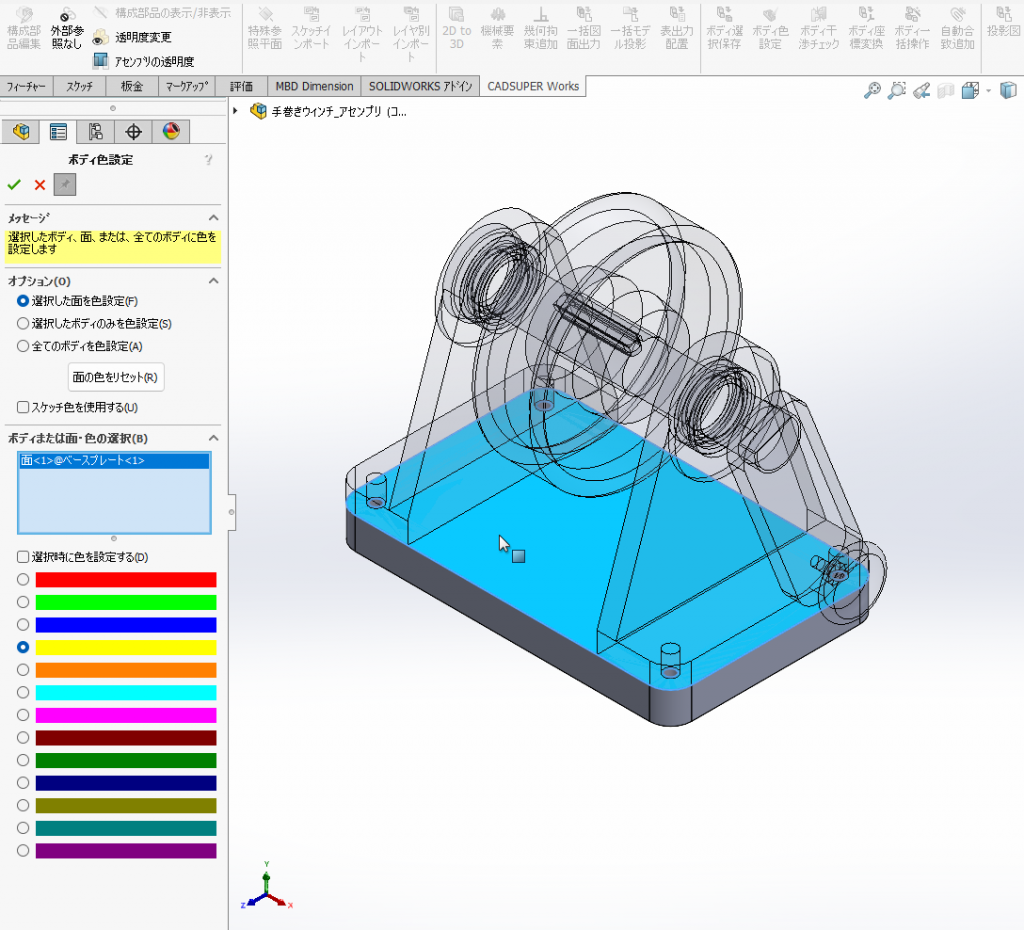Select 全てのボディを色設定 radio option

click(23, 347)
